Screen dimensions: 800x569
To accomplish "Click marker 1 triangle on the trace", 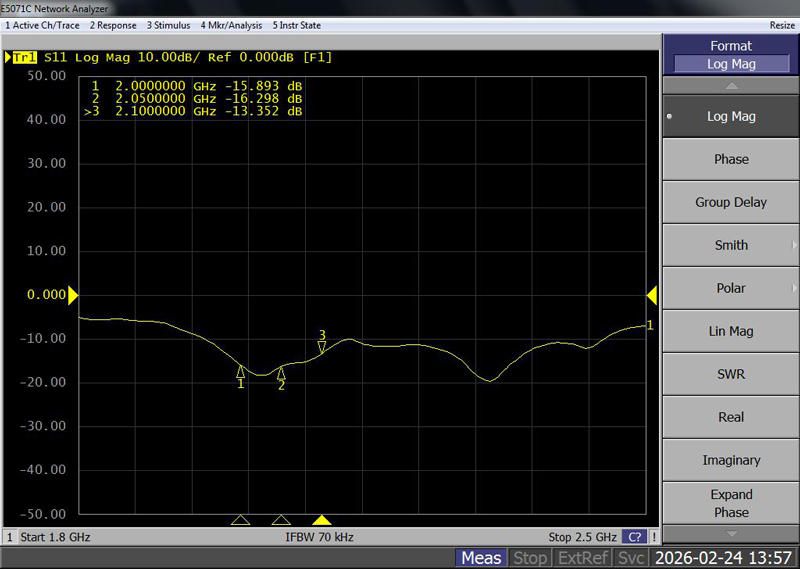I will [x=240, y=371].
